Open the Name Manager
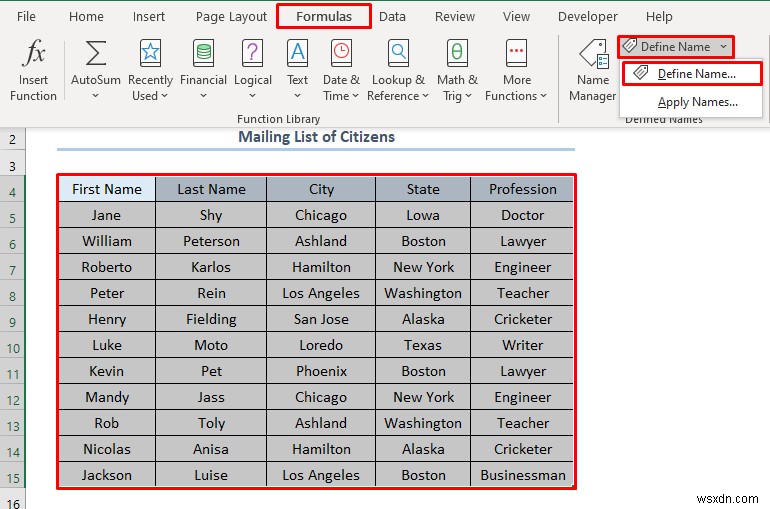Viewport: 770px width, 509px height. [593, 70]
